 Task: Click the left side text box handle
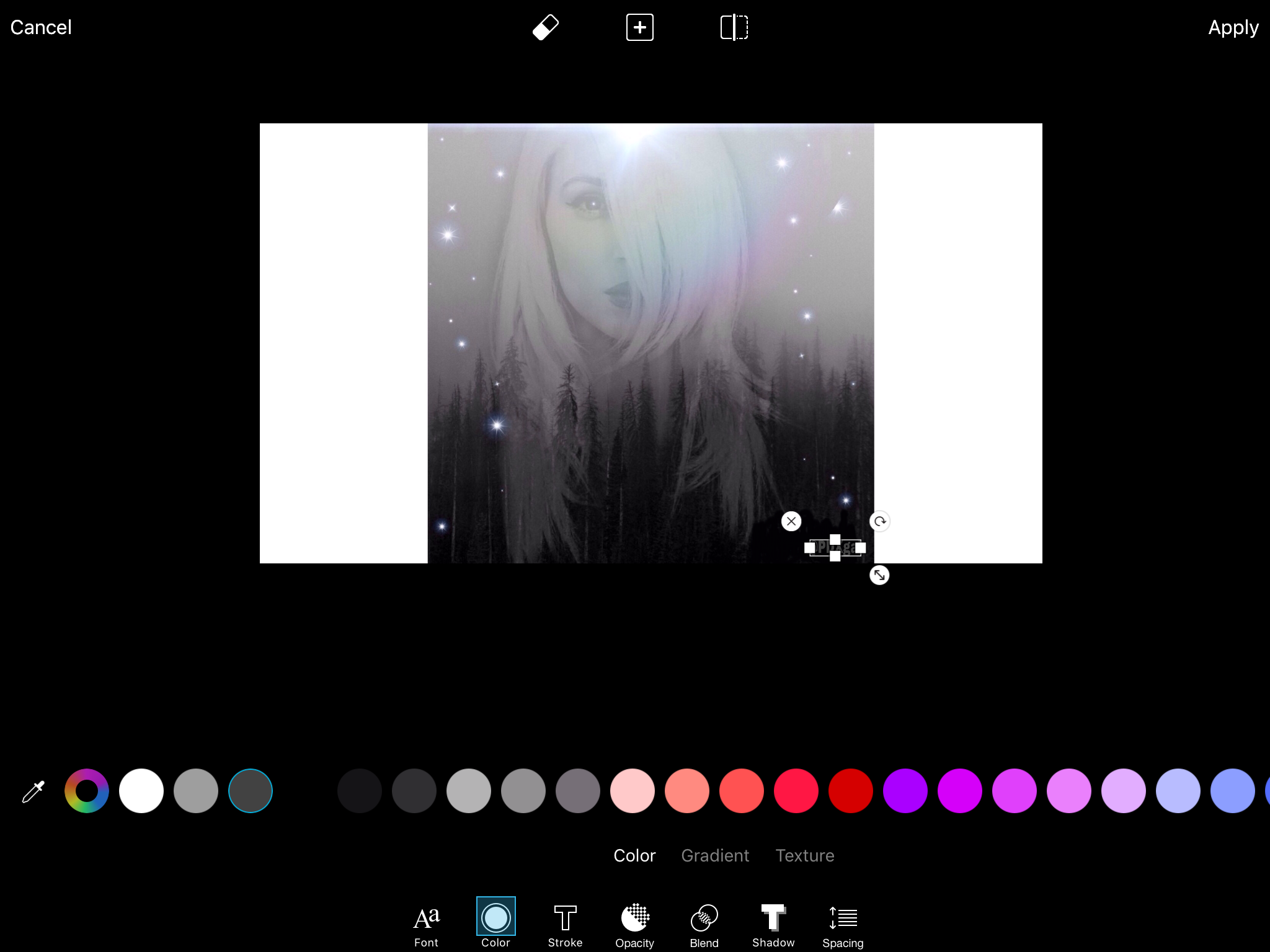809,548
